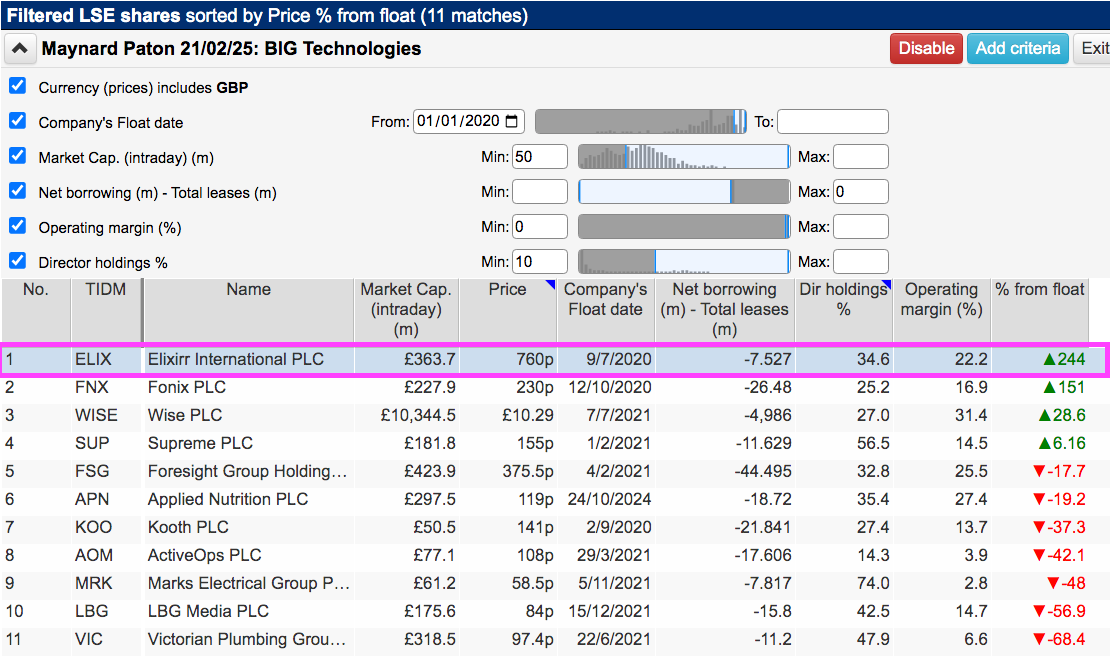Click the Director holdings range slider

tap(684, 262)
